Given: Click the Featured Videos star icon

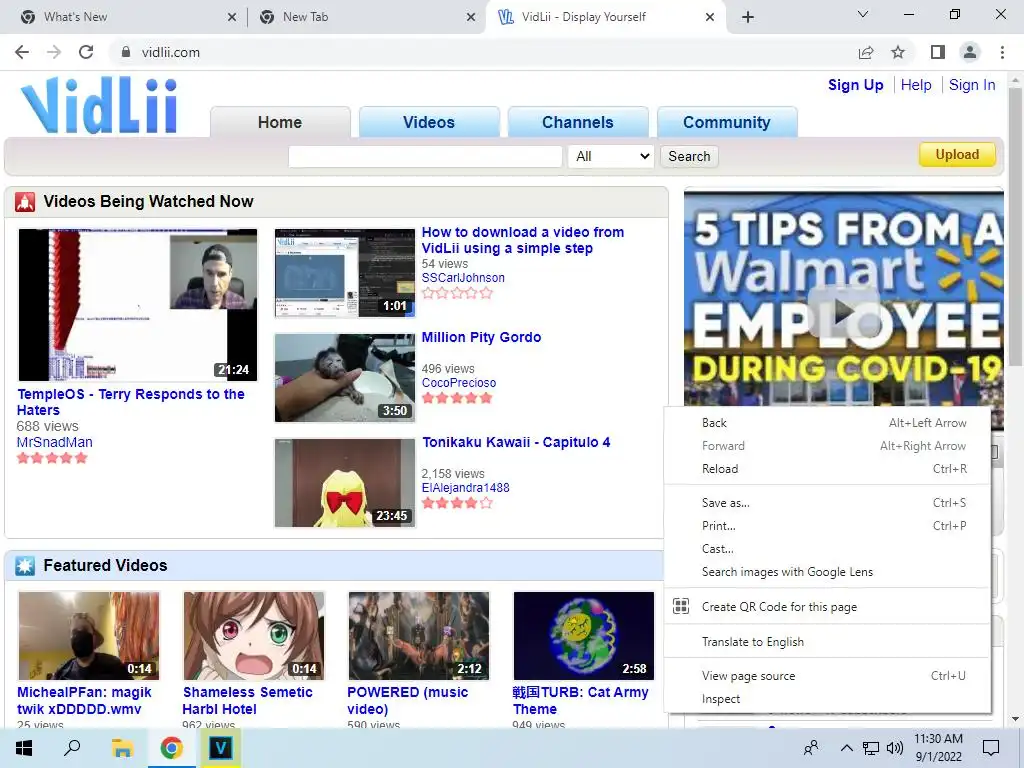Looking at the screenshot, I should [25, 566].
